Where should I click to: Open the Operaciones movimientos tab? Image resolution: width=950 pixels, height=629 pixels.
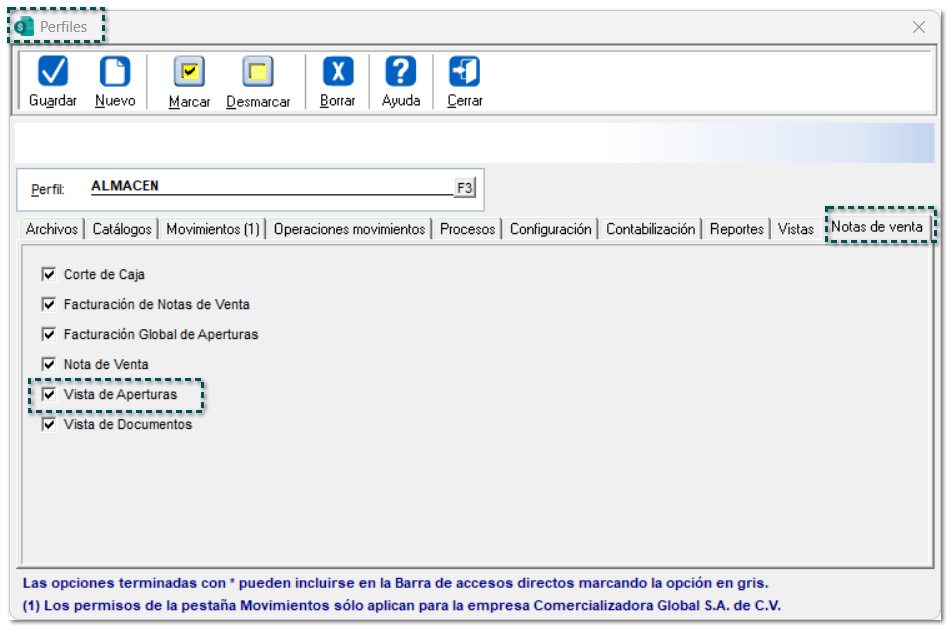[x=349, y=229]
